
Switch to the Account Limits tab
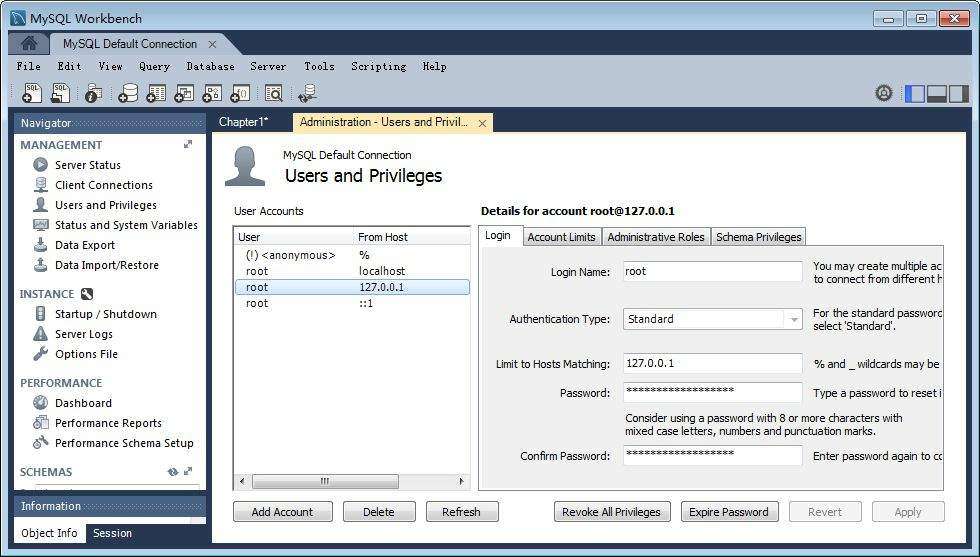561,237
